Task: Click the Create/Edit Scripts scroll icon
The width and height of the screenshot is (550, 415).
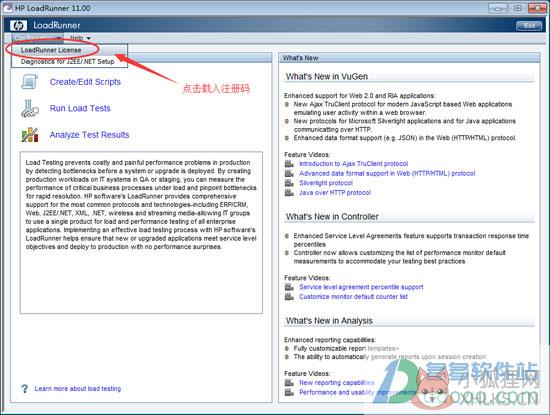Action: [29, 81]
